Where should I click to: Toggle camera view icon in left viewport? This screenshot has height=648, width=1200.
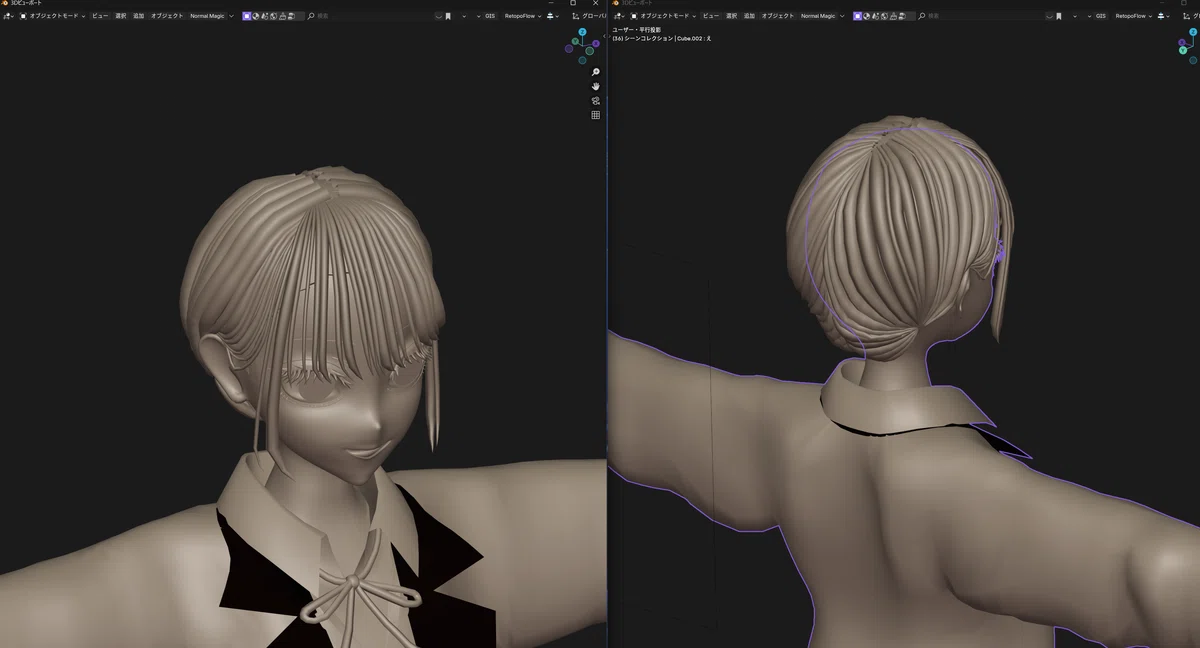596,101
